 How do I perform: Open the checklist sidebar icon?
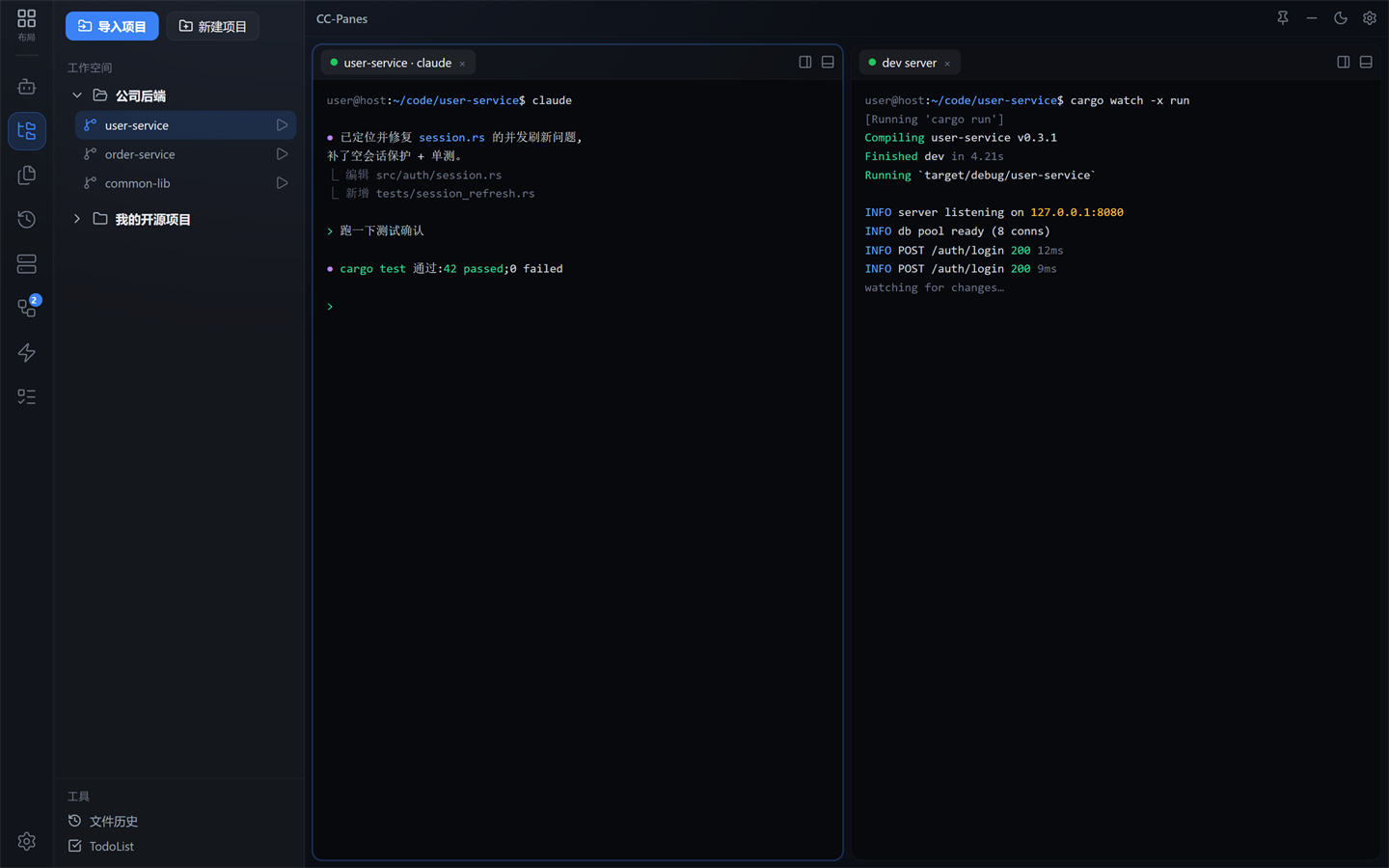coord(26,396)
